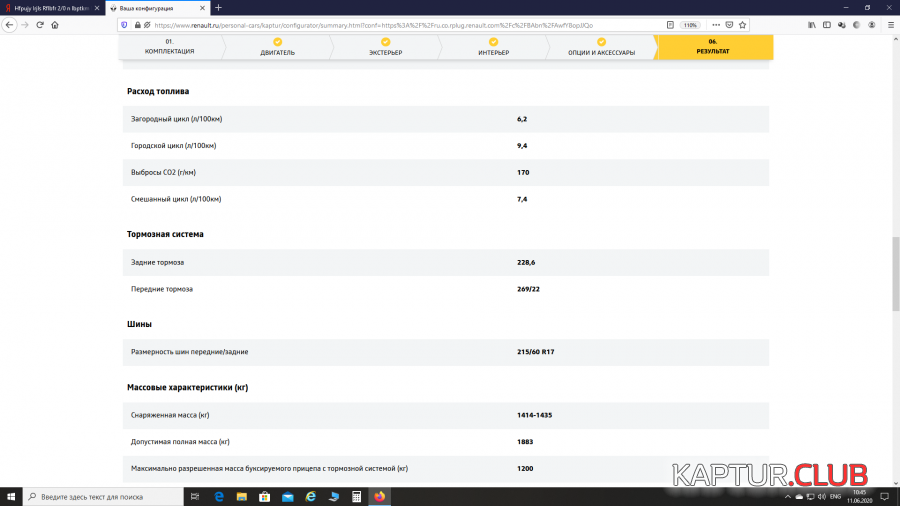Open the Экстерьер configurator step

385,47
